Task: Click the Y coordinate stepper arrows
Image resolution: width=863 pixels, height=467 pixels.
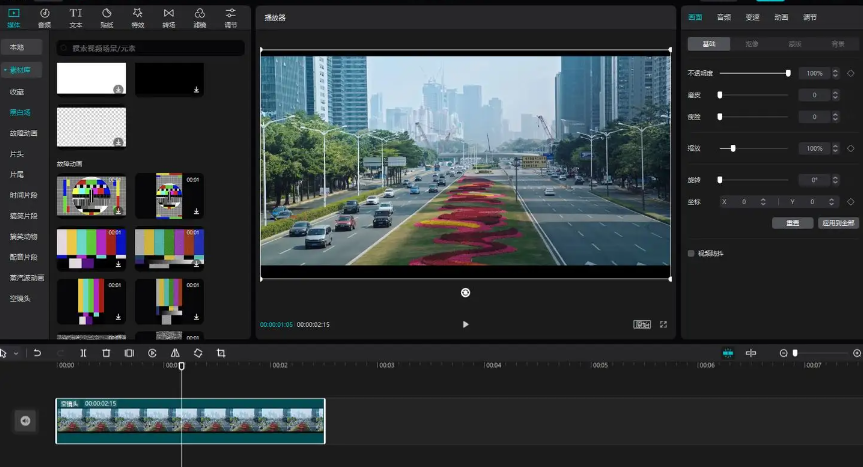Action: click(832, 202)
